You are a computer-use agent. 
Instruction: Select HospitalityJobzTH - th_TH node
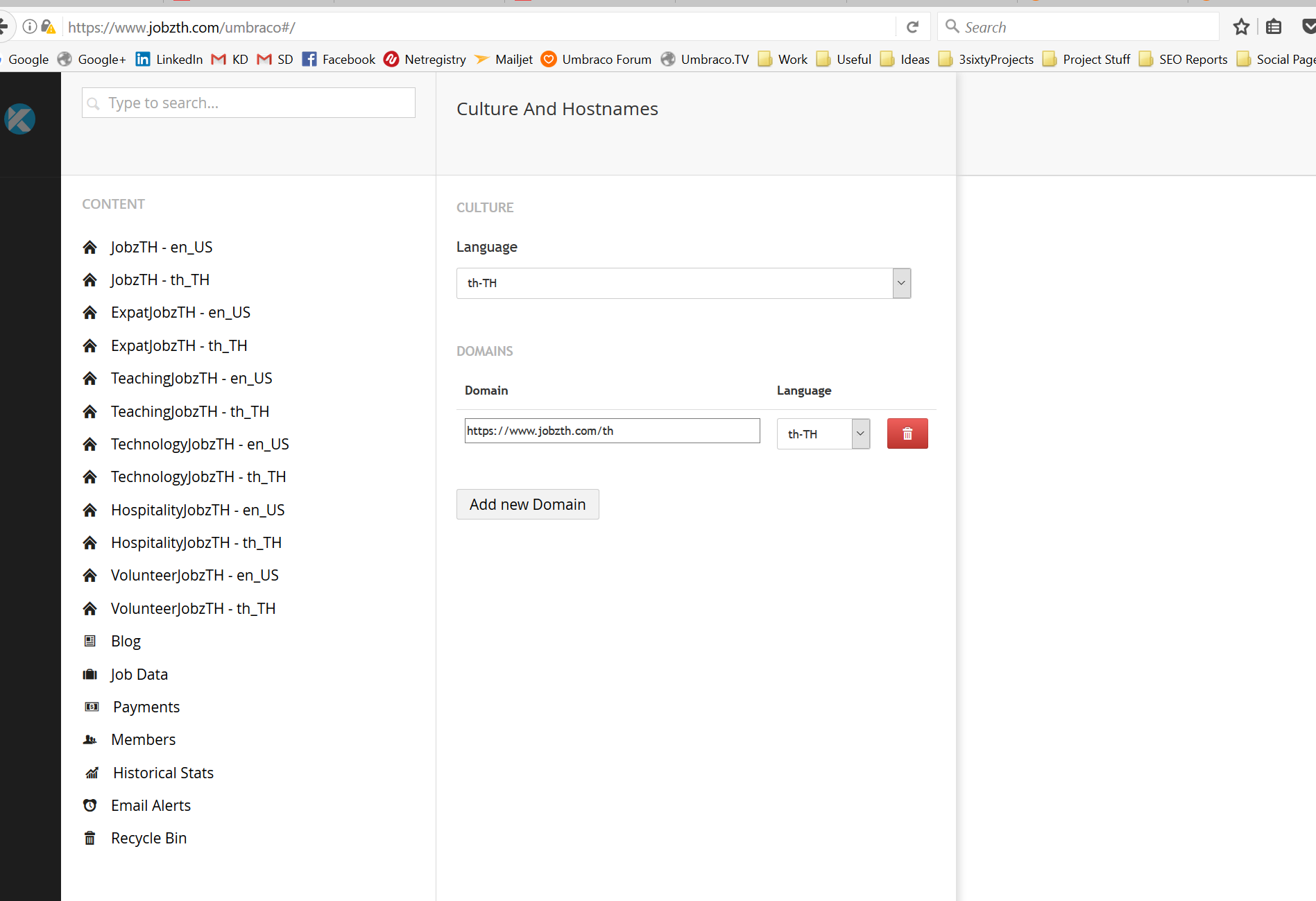196,543
